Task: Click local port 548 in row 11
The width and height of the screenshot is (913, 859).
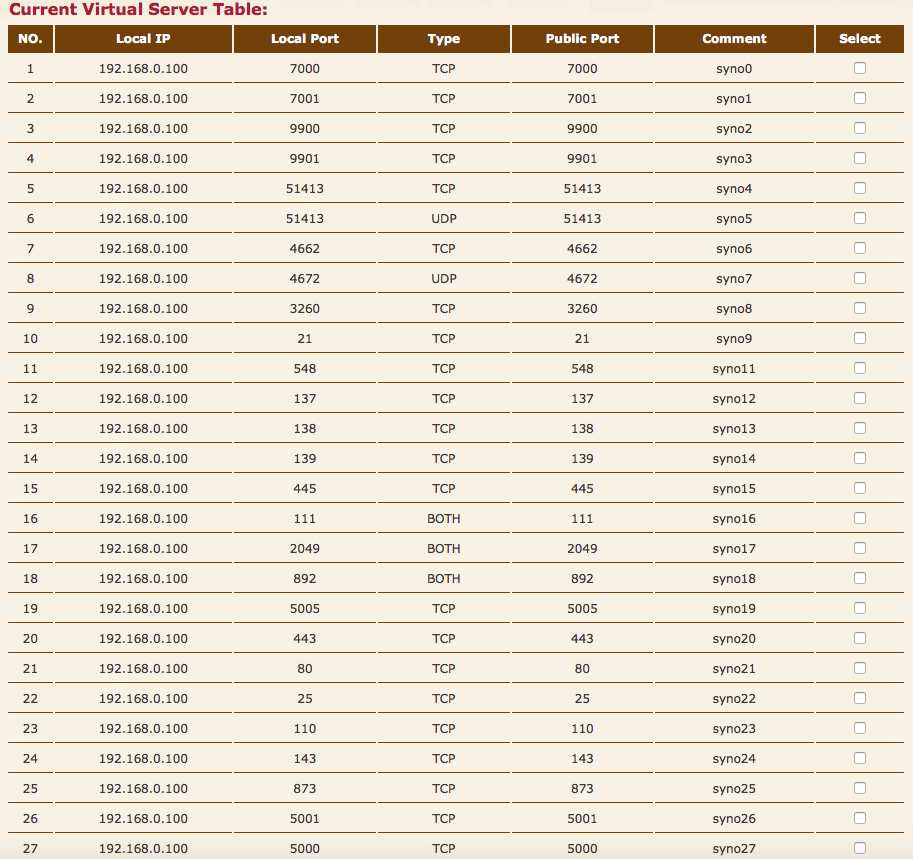Action: 305,369
